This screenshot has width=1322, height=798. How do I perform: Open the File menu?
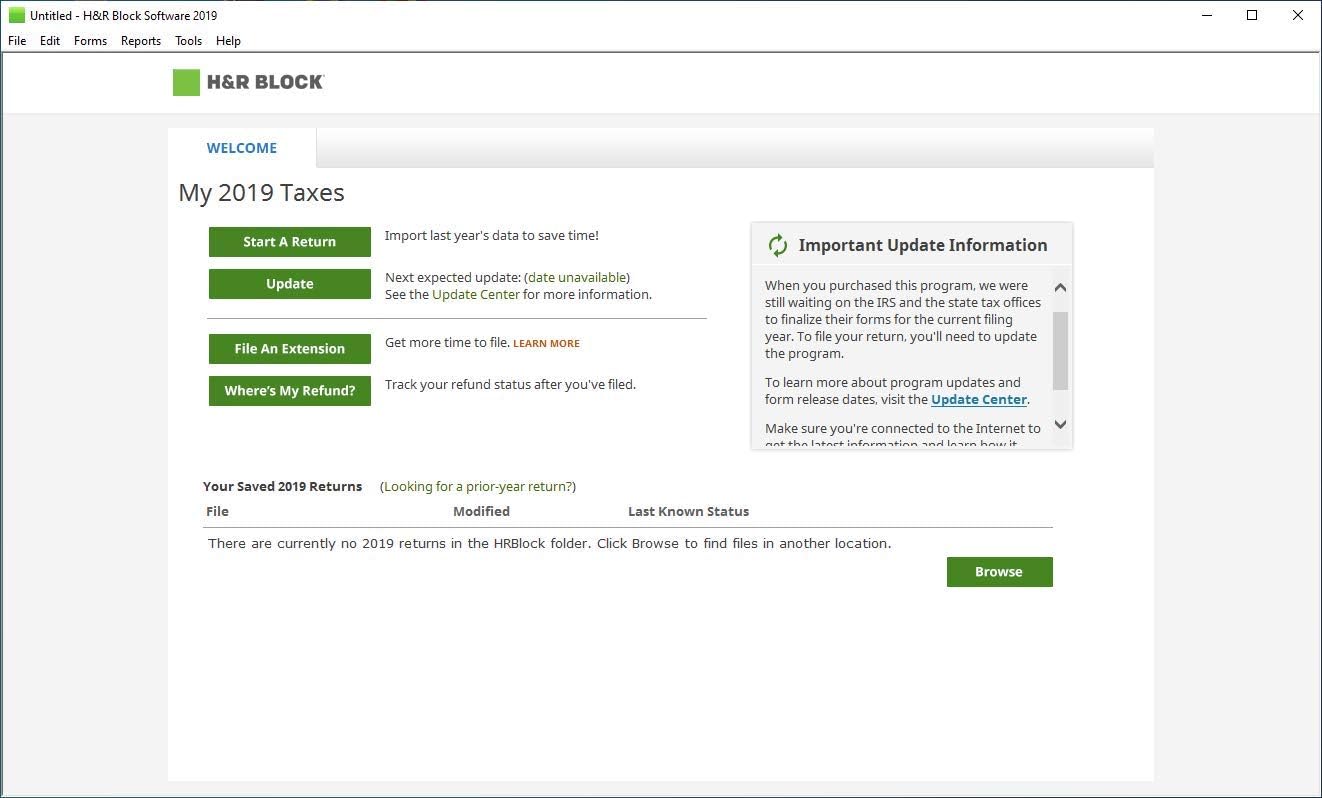[x=17, y=41]
